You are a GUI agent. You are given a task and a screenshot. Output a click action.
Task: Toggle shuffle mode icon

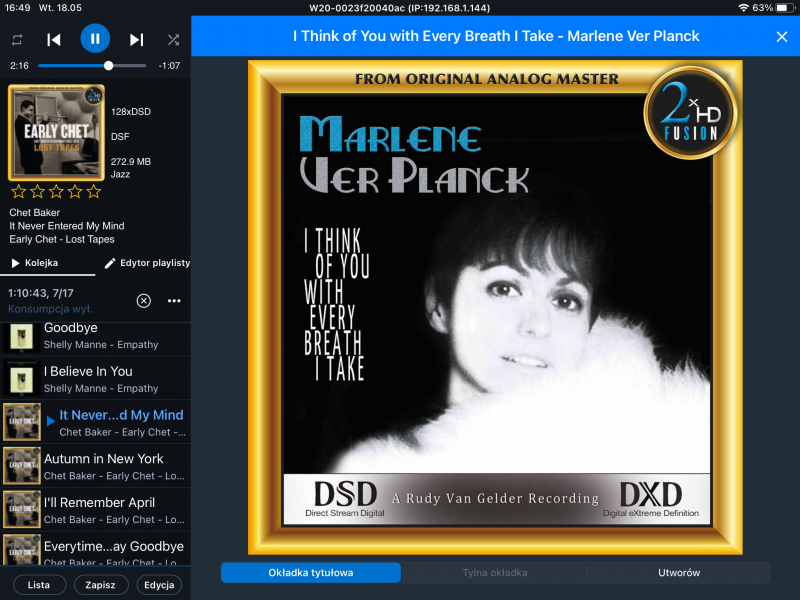click(x=173, y=40)
